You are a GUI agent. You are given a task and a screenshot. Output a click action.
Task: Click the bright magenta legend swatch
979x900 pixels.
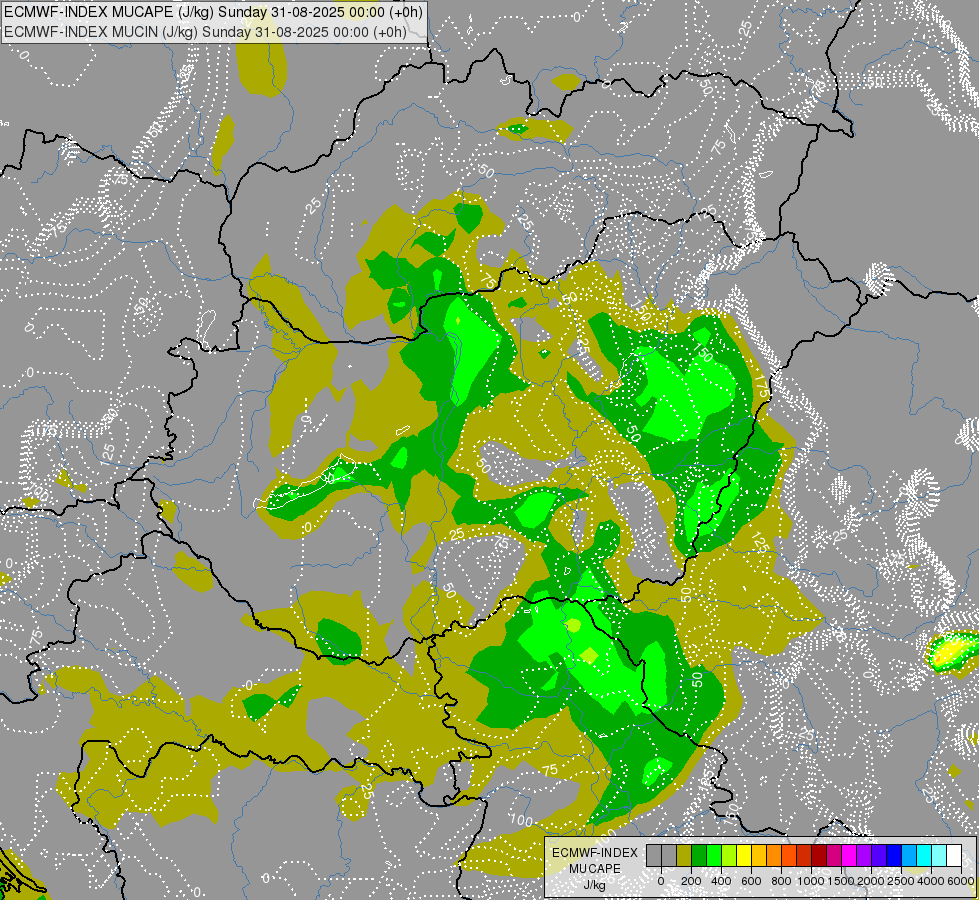[849, 855]
